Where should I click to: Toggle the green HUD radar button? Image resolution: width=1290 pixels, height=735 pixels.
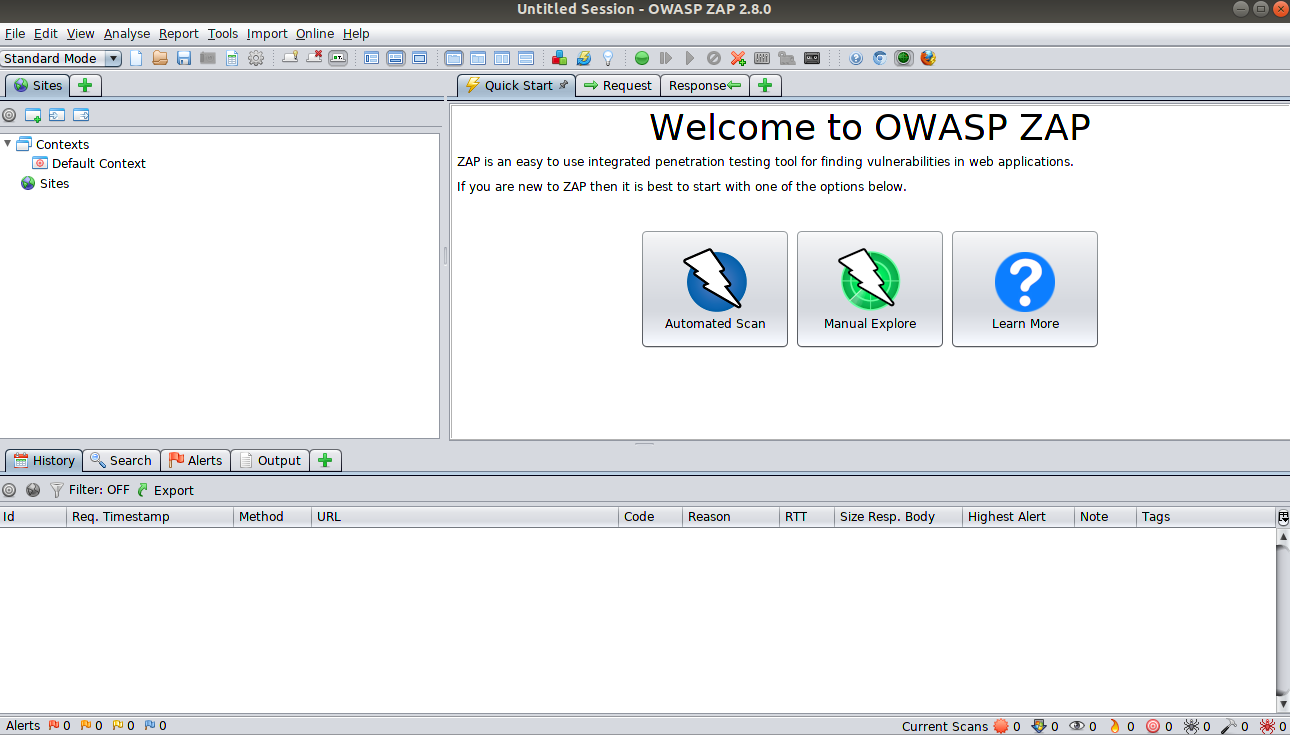(x=904, y=58)
